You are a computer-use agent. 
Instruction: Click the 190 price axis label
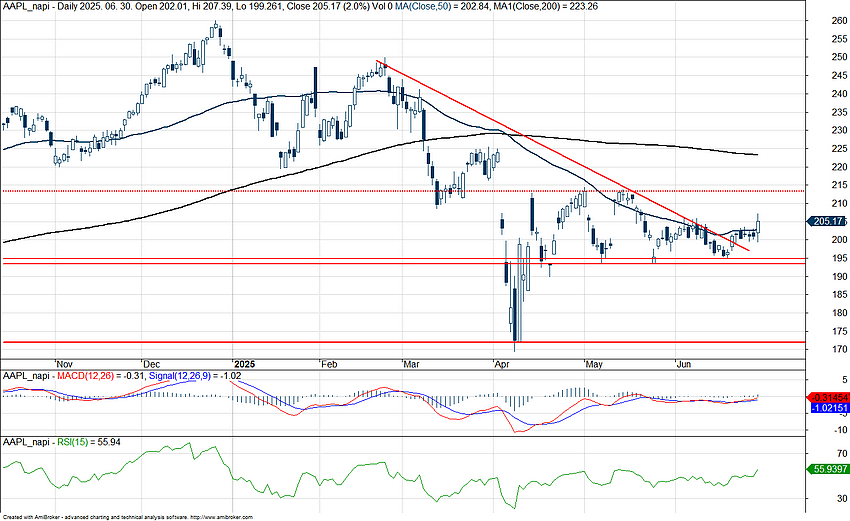point(839,276)
